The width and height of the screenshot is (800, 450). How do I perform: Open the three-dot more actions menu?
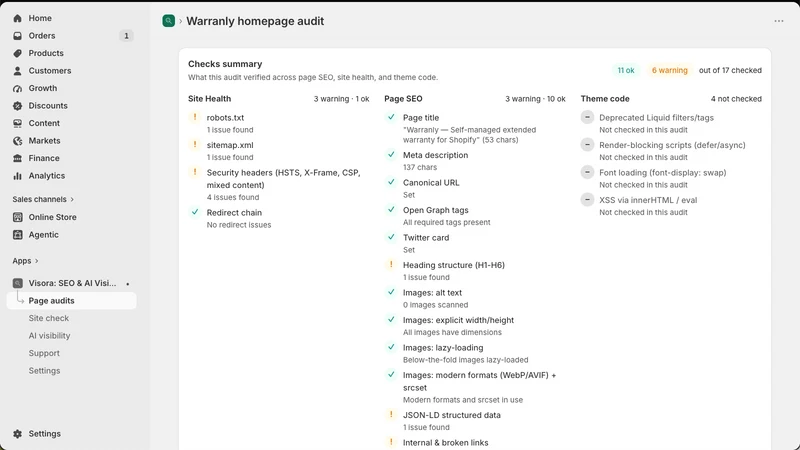(x=779, y=21)
